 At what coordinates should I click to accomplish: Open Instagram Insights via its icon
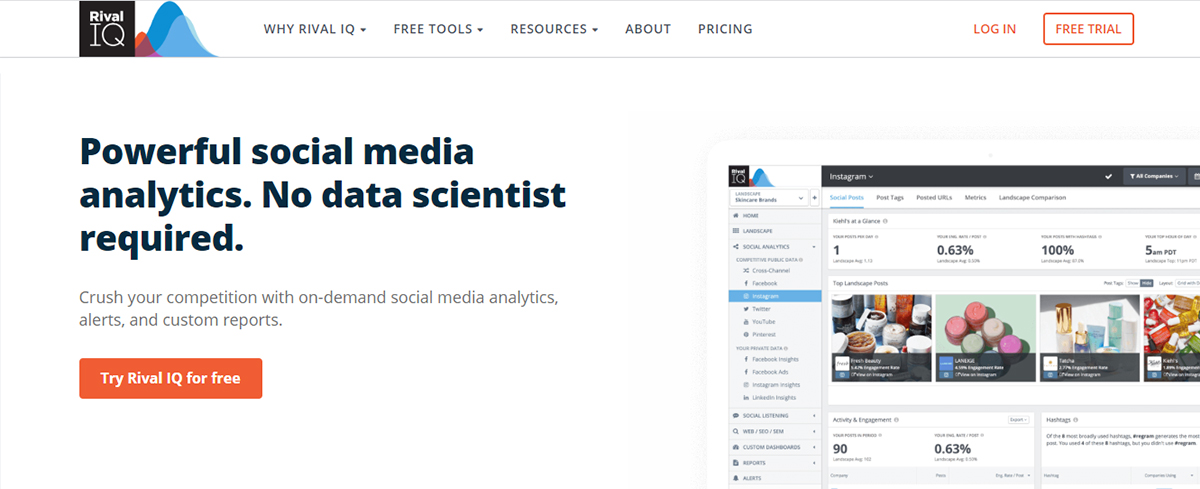point(746,385)
